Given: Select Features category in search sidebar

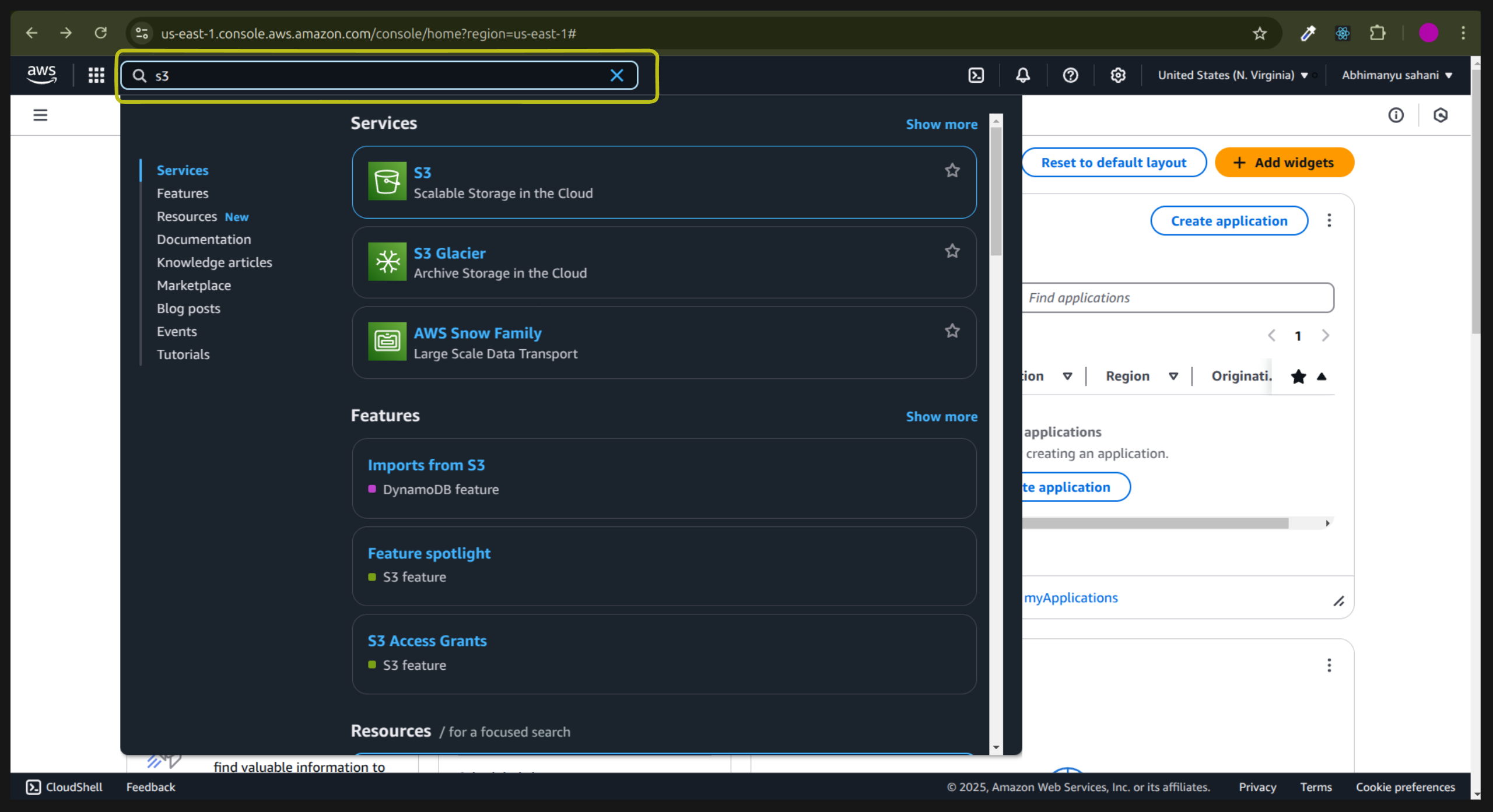Looking at the screenshot, I should pyautogui.click(x=183, y=194).
